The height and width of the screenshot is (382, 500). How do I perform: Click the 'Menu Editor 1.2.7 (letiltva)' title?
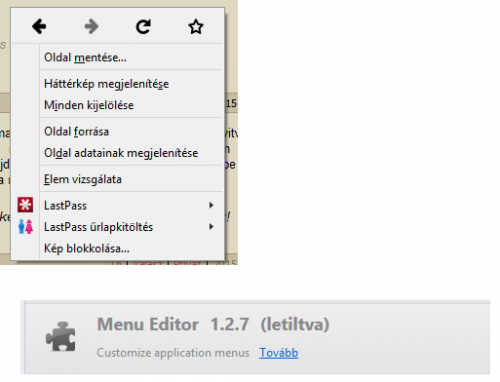[213, 324]
